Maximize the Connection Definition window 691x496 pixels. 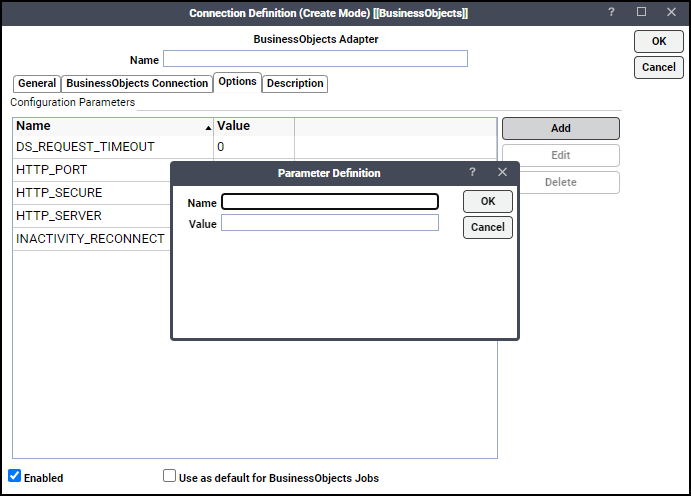(x=641, y=12)
